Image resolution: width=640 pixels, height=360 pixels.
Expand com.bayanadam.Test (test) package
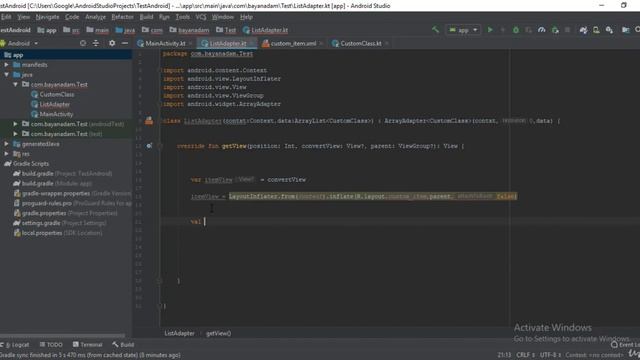[x=16, y=134]
